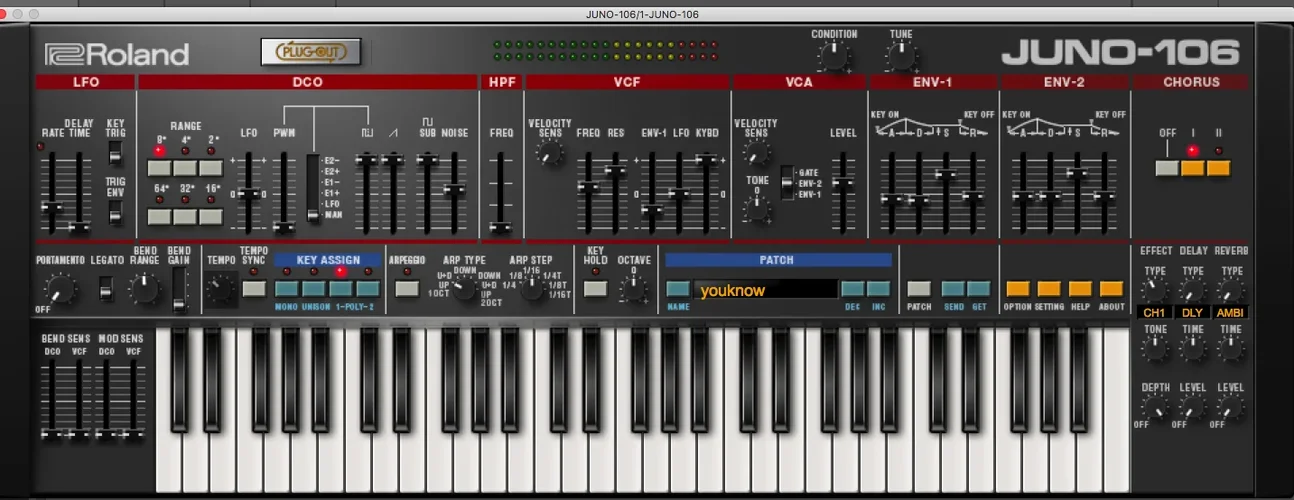
Task: Click the LFO RATE slider handle
Action: [x=50, y=205]
